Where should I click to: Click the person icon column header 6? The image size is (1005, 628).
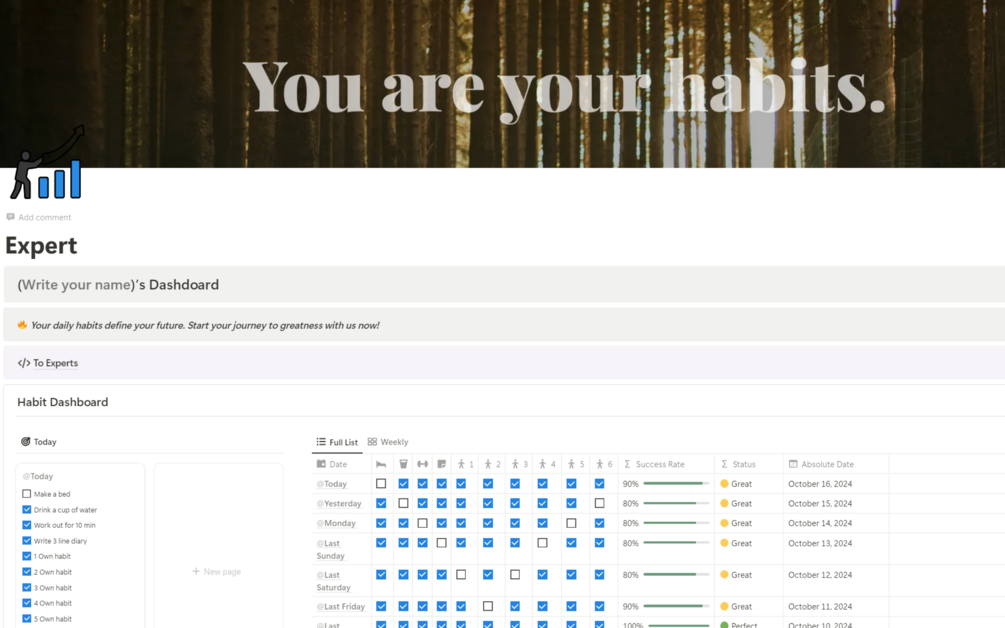coord(599,464)
